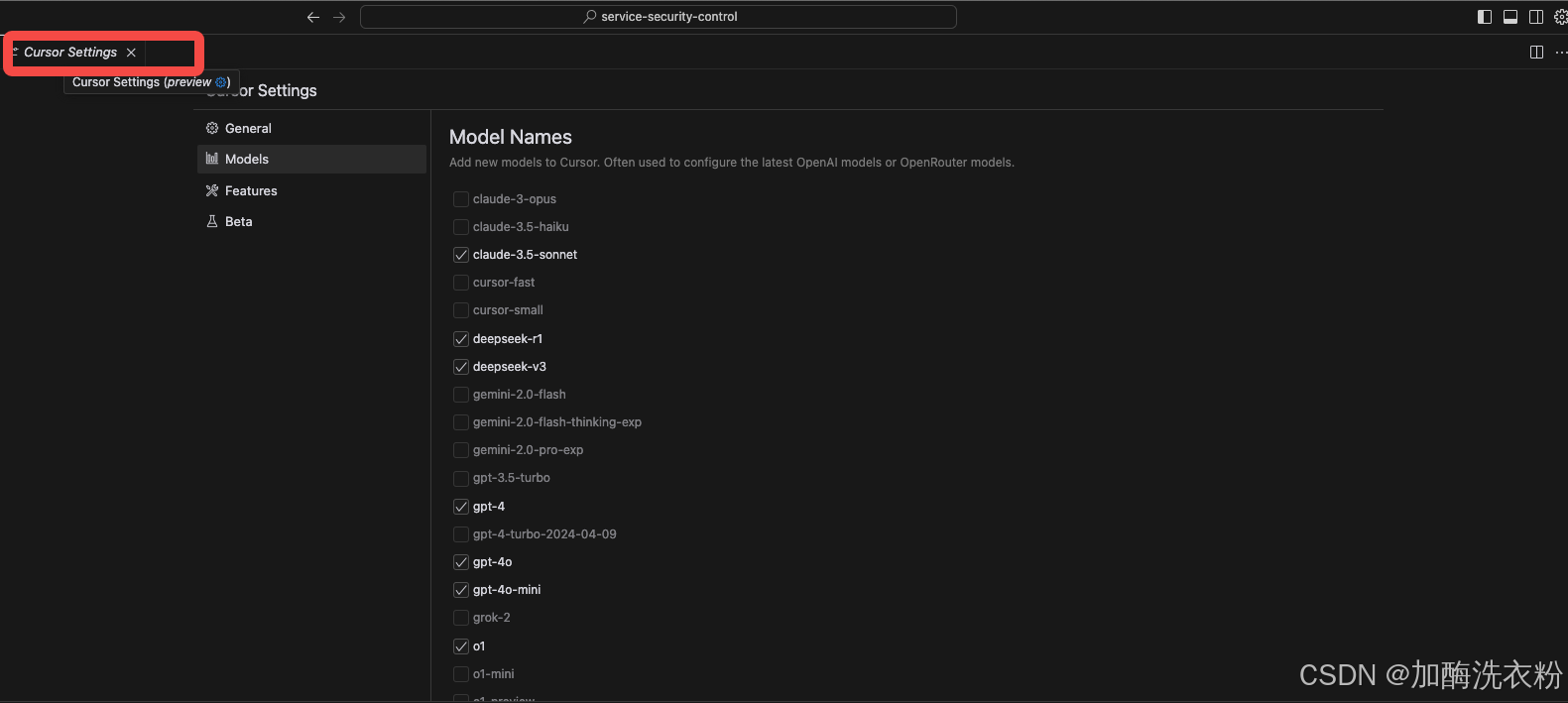Toggle the bottom panel layout icon
Screen dimensions: 1568x703
click(x=1510, y=17)
